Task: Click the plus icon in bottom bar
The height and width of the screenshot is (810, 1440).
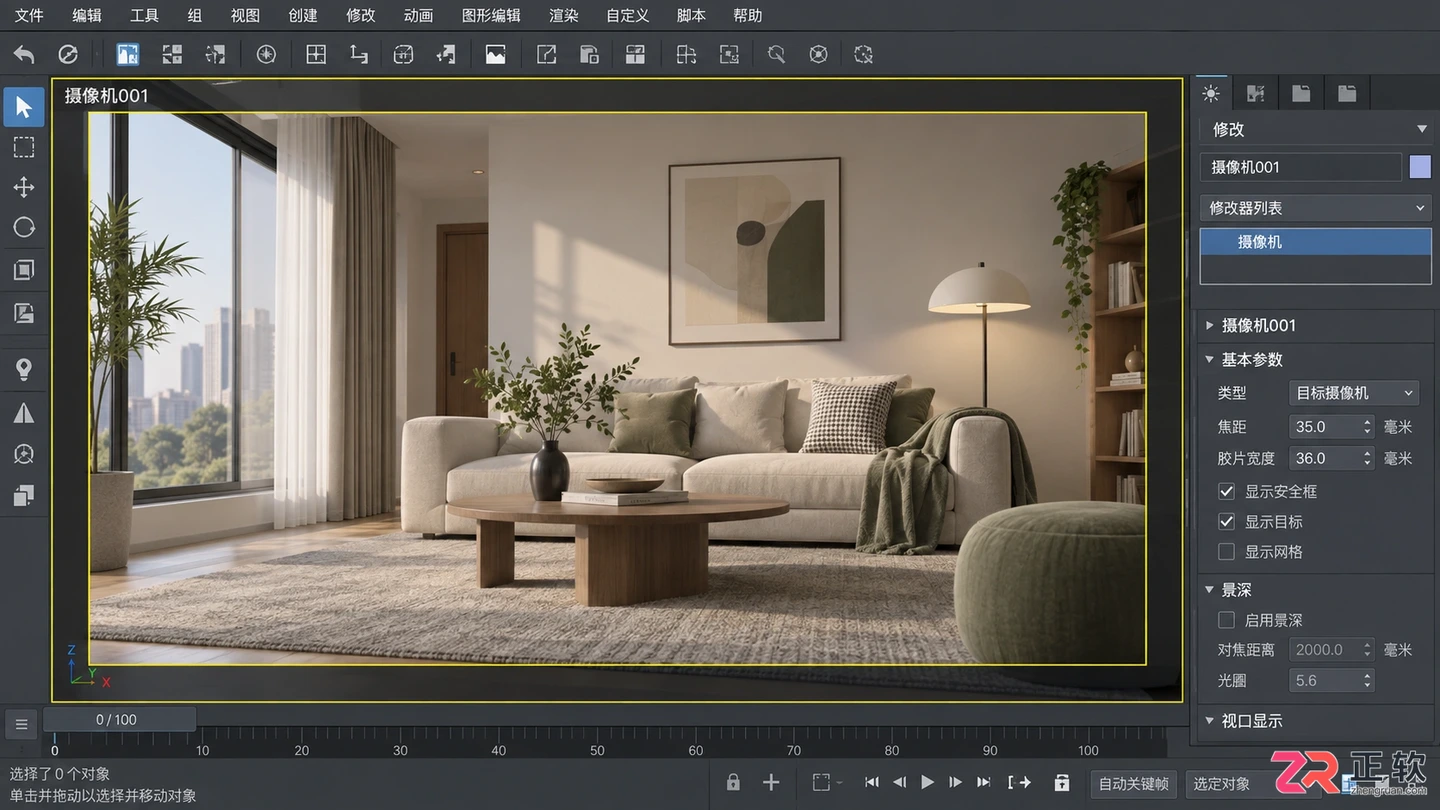Action: tap(770, 783)
